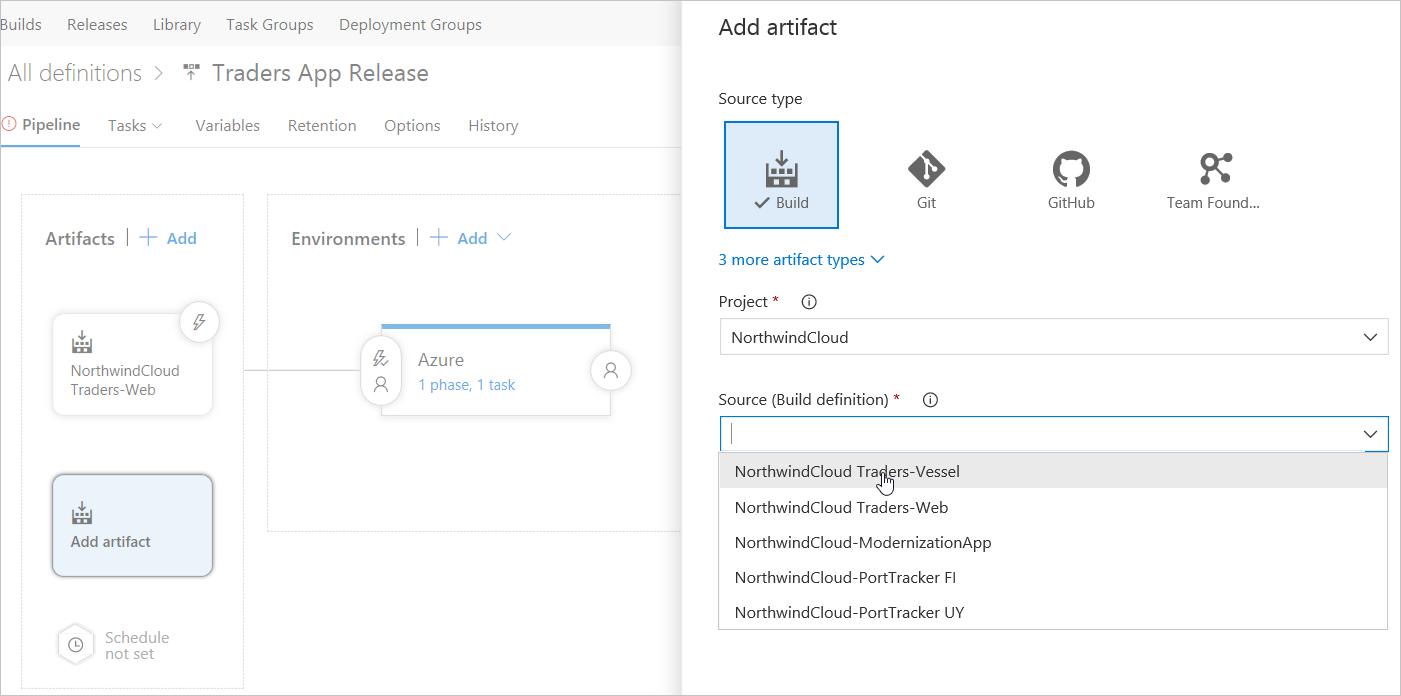Image resolution: width=1401 pixels, height=696 pixels.
Task: Select NorthwindCloud Traders-Vessel from the list
Action: [1053, 471]
